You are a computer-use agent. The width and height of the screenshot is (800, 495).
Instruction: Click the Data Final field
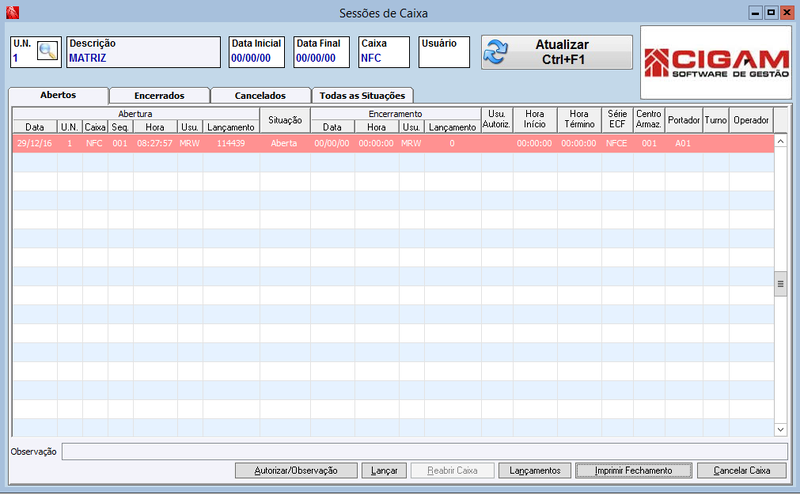(x=321, y=52)
